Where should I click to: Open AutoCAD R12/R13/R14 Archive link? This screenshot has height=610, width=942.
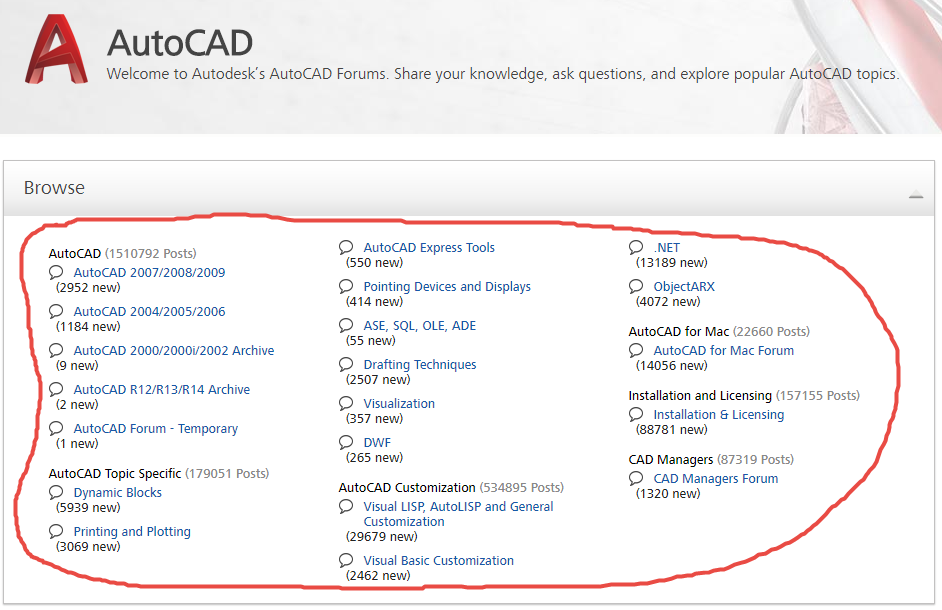[x=162, y=389]
